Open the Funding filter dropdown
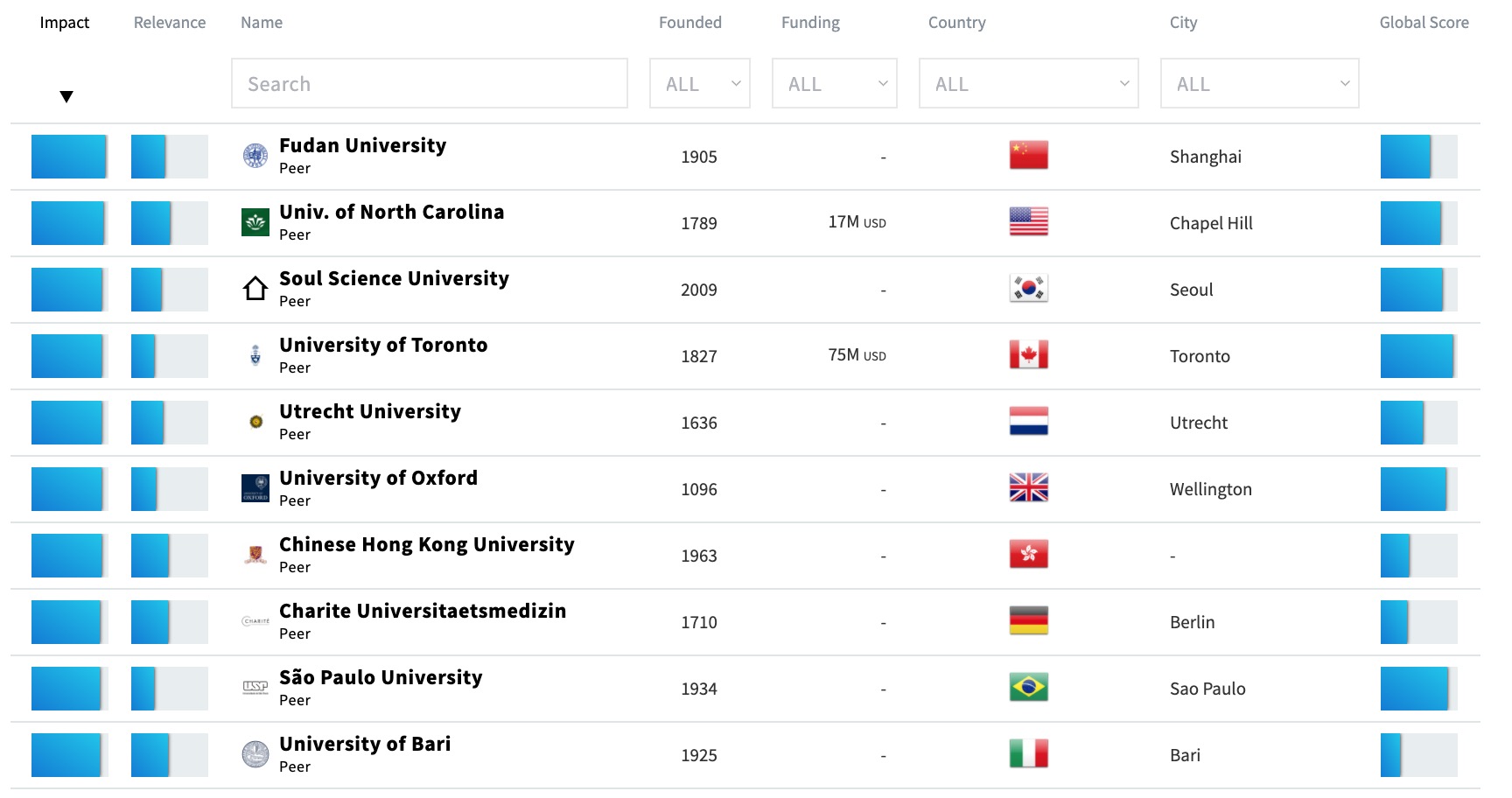Viewport: 1512px width, 798px height. click(835, 84)
